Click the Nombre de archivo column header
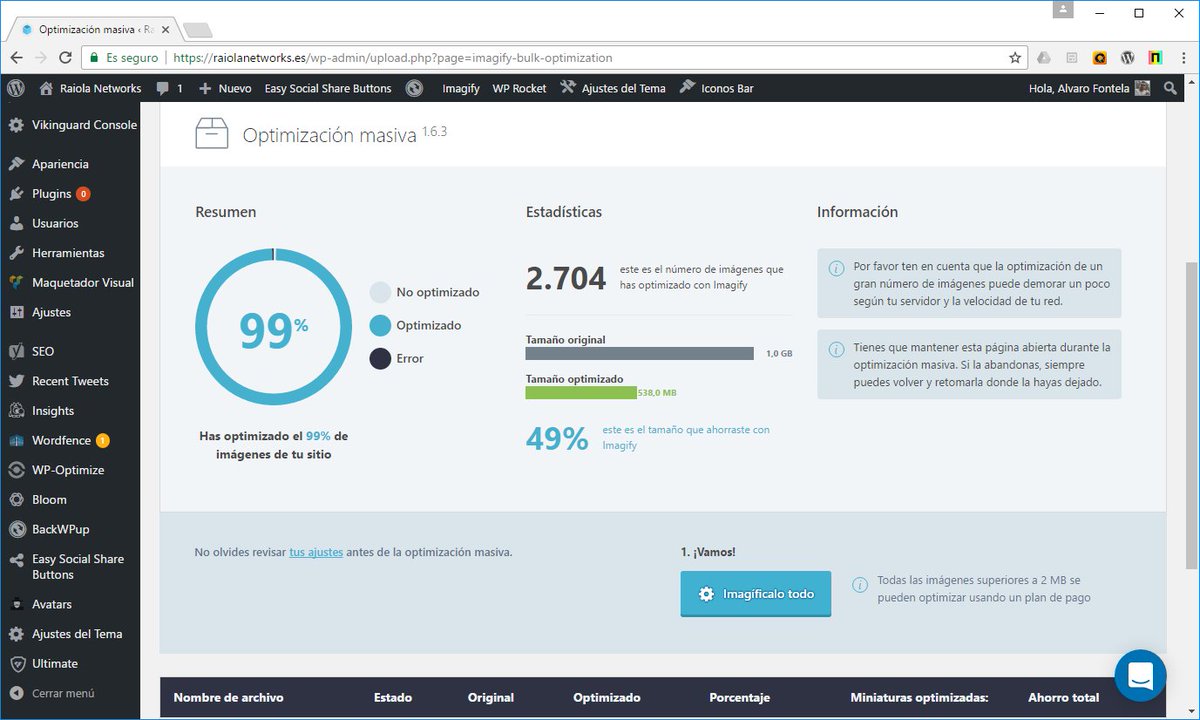The image size is (1200, 720). [x=228, y=697]
